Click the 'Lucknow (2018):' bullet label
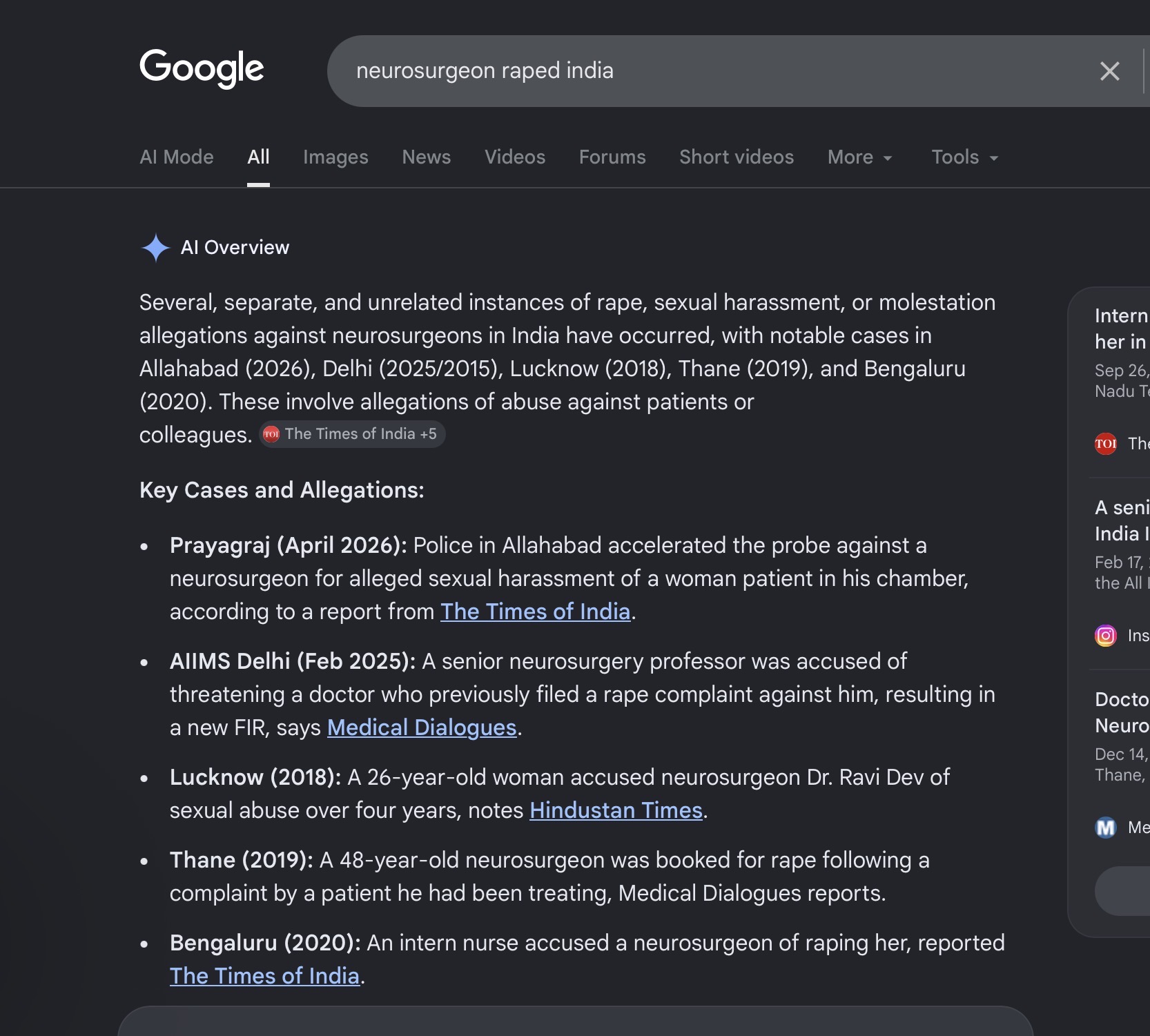 coord(255,777)
